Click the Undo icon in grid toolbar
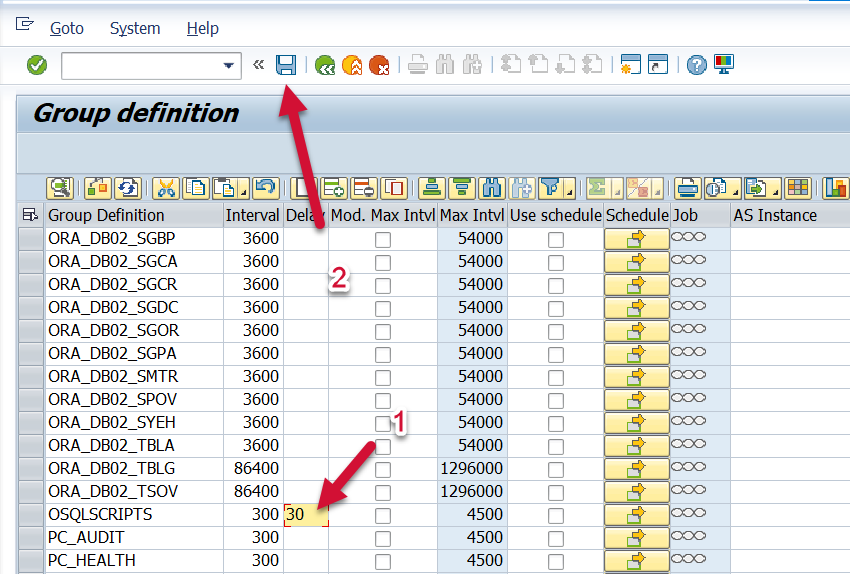This screenshot has width=850, height=574. [x=265, y=188]
